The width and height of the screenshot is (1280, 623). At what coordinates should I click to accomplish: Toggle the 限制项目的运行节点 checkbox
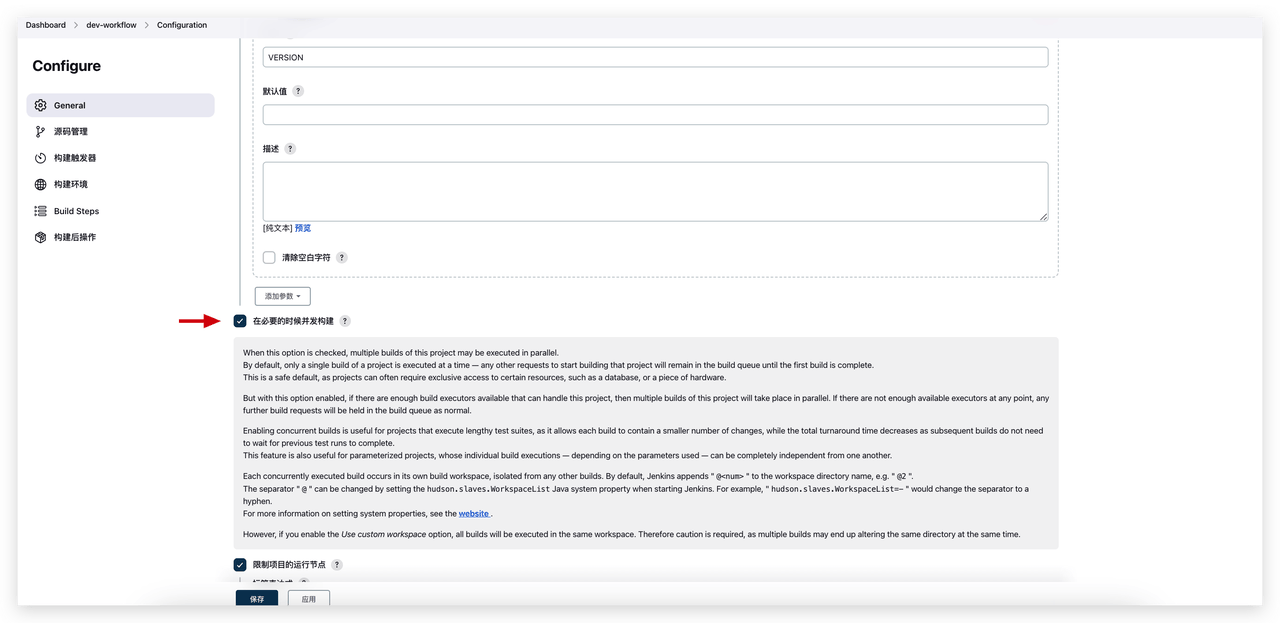coord(240,565)
